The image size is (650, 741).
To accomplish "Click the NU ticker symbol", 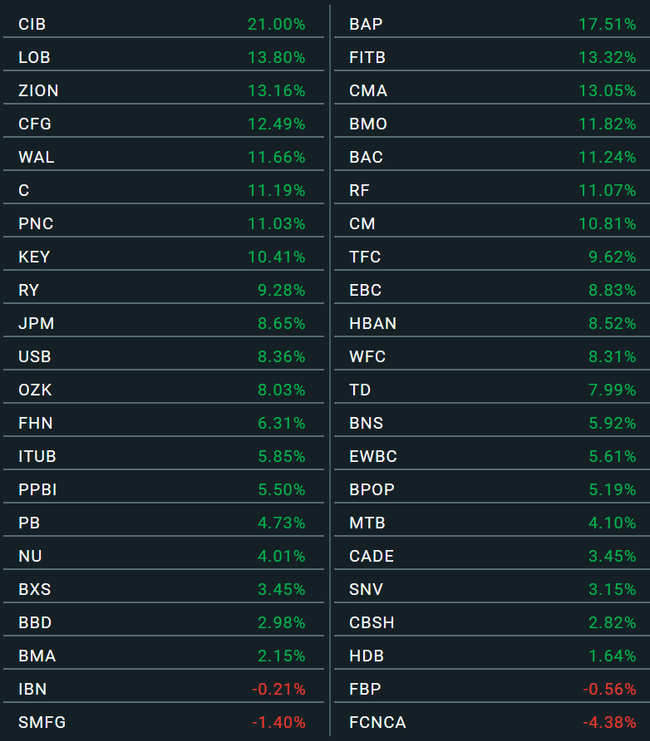I will click(x=30, y=556).
